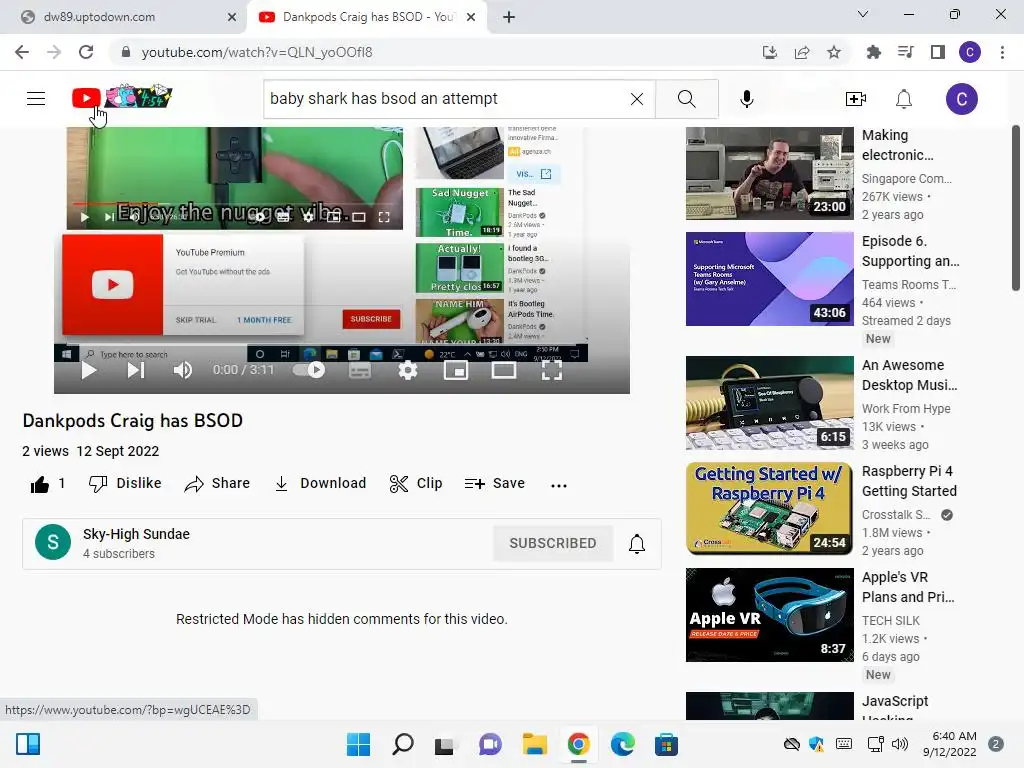Viewport: 1024px width, 768px height.
Task: Open Episode 6 Supporting video thumbnail
Action: (769, 279)
